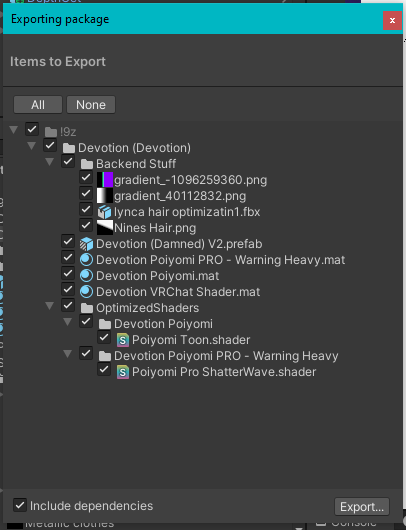
Task: Collapse the Backend Stuff folder
Action: pos(50,162)
